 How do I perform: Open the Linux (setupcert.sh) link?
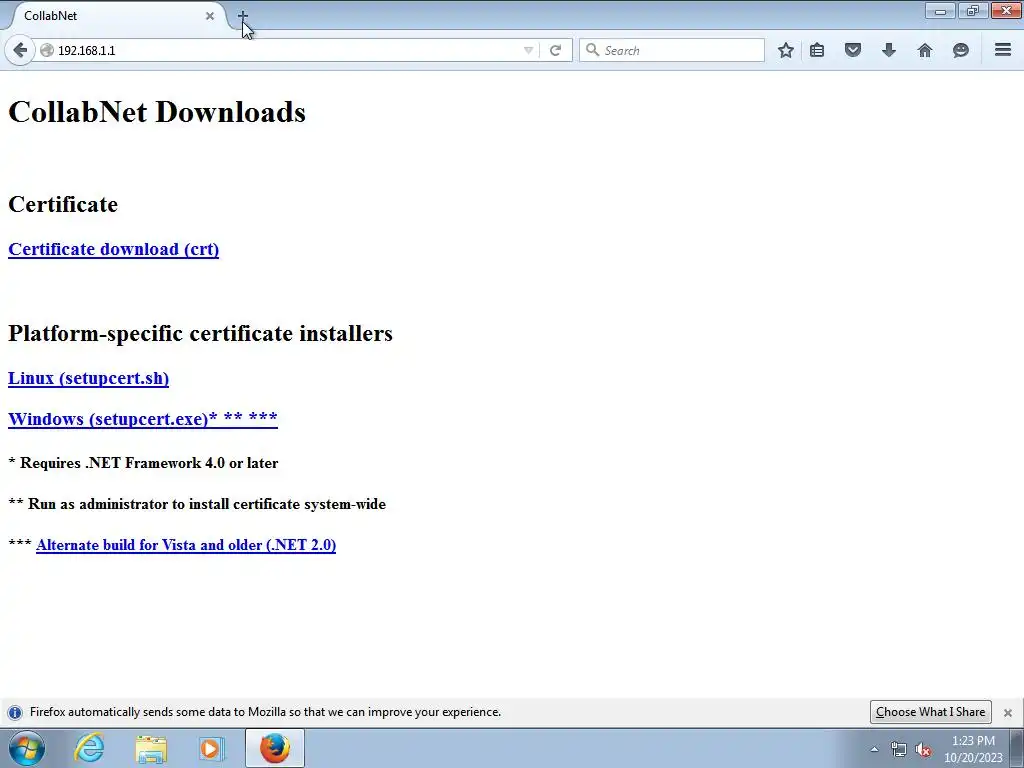pos(88,378)
